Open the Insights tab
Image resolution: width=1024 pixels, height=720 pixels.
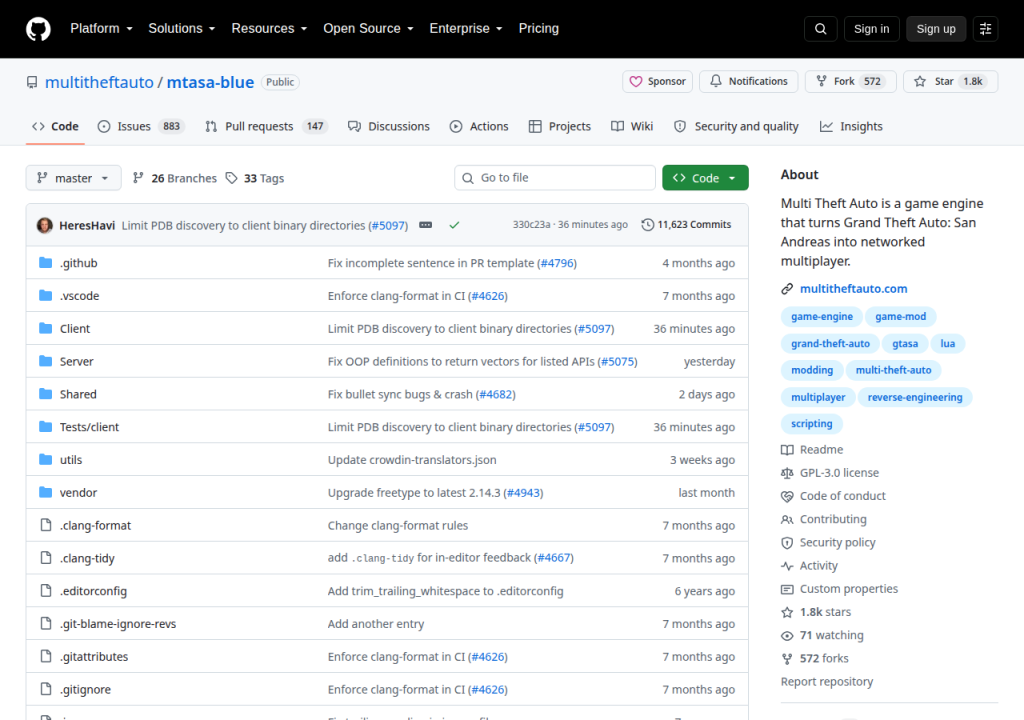(x=851, y=126)
